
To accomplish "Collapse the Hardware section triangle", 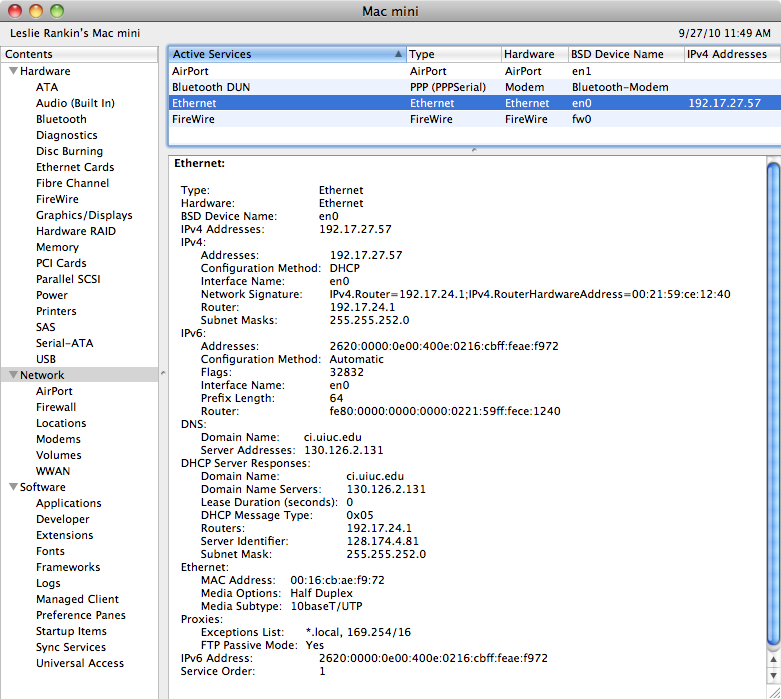I will [x=13, y=71].
